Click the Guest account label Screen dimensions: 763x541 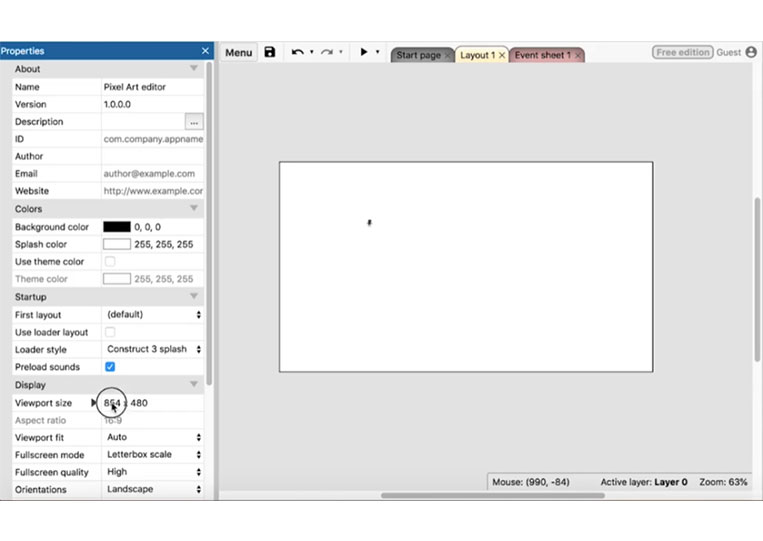pyautogui.click(x=728, y=52)
